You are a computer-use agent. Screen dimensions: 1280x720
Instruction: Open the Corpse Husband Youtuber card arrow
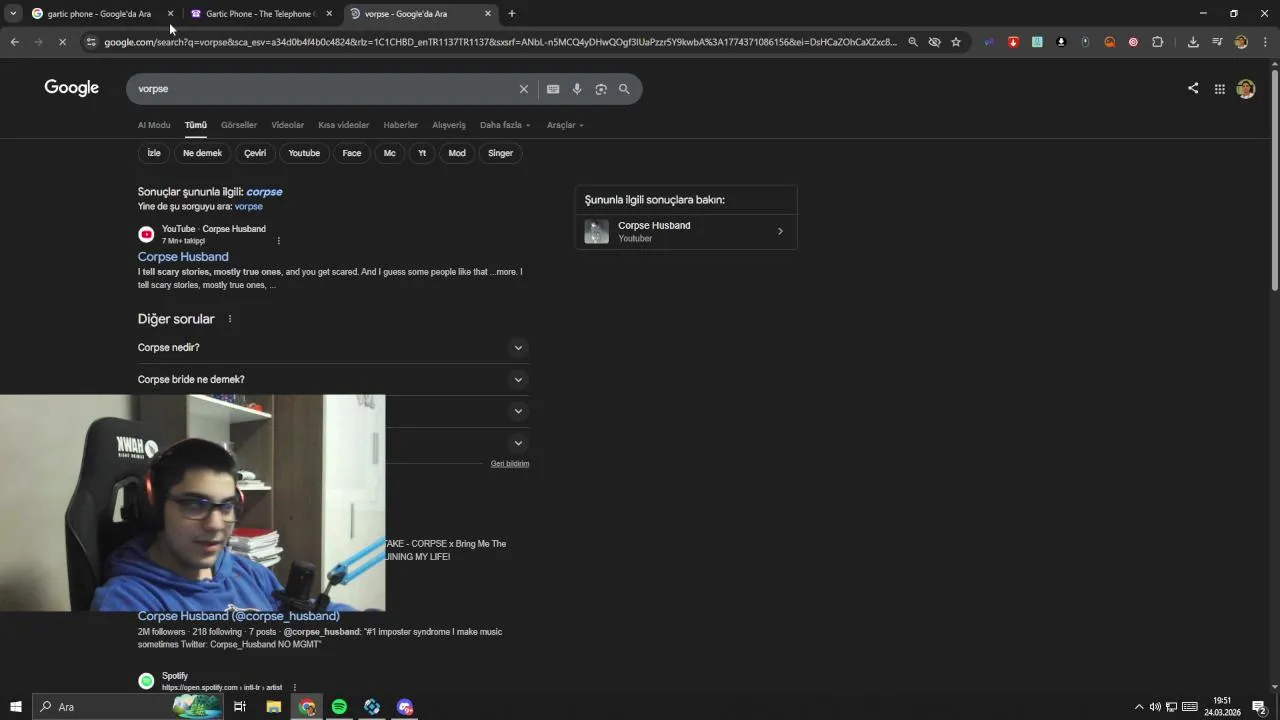tap(780, 231)
